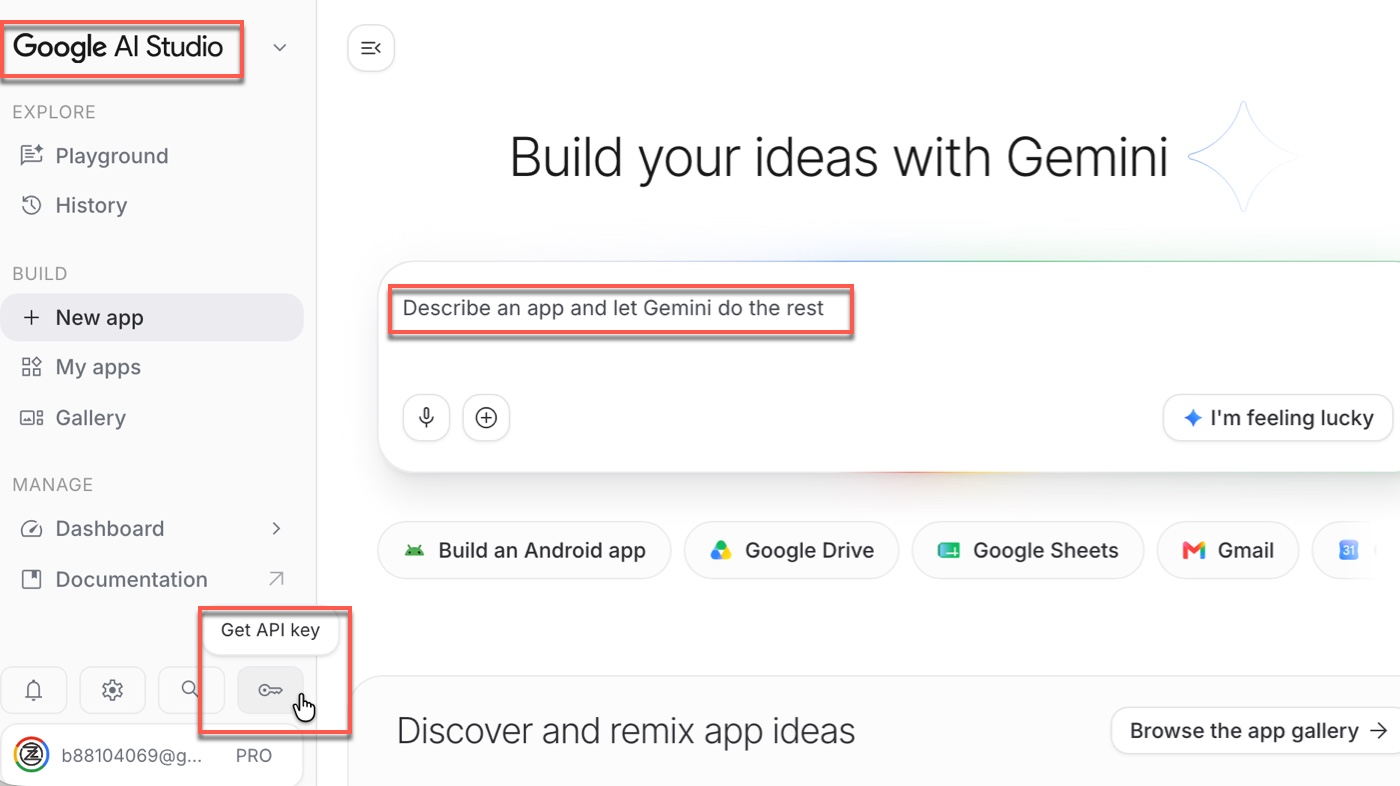Click the Playground sparkle-list icon
The image size is (1400, 786).
[x=32, y=155]
